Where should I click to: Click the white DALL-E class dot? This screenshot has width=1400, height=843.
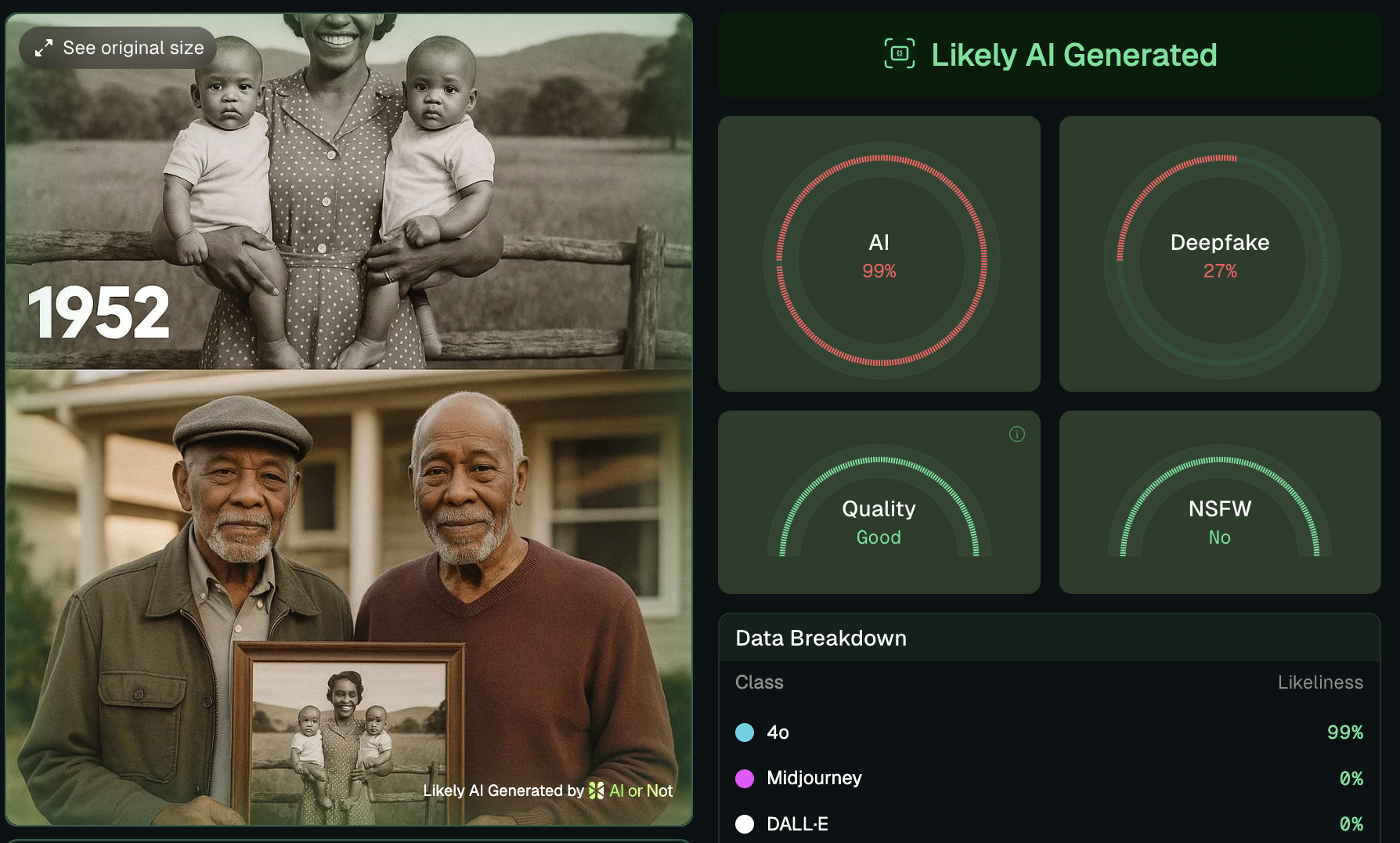click(745, 824)
